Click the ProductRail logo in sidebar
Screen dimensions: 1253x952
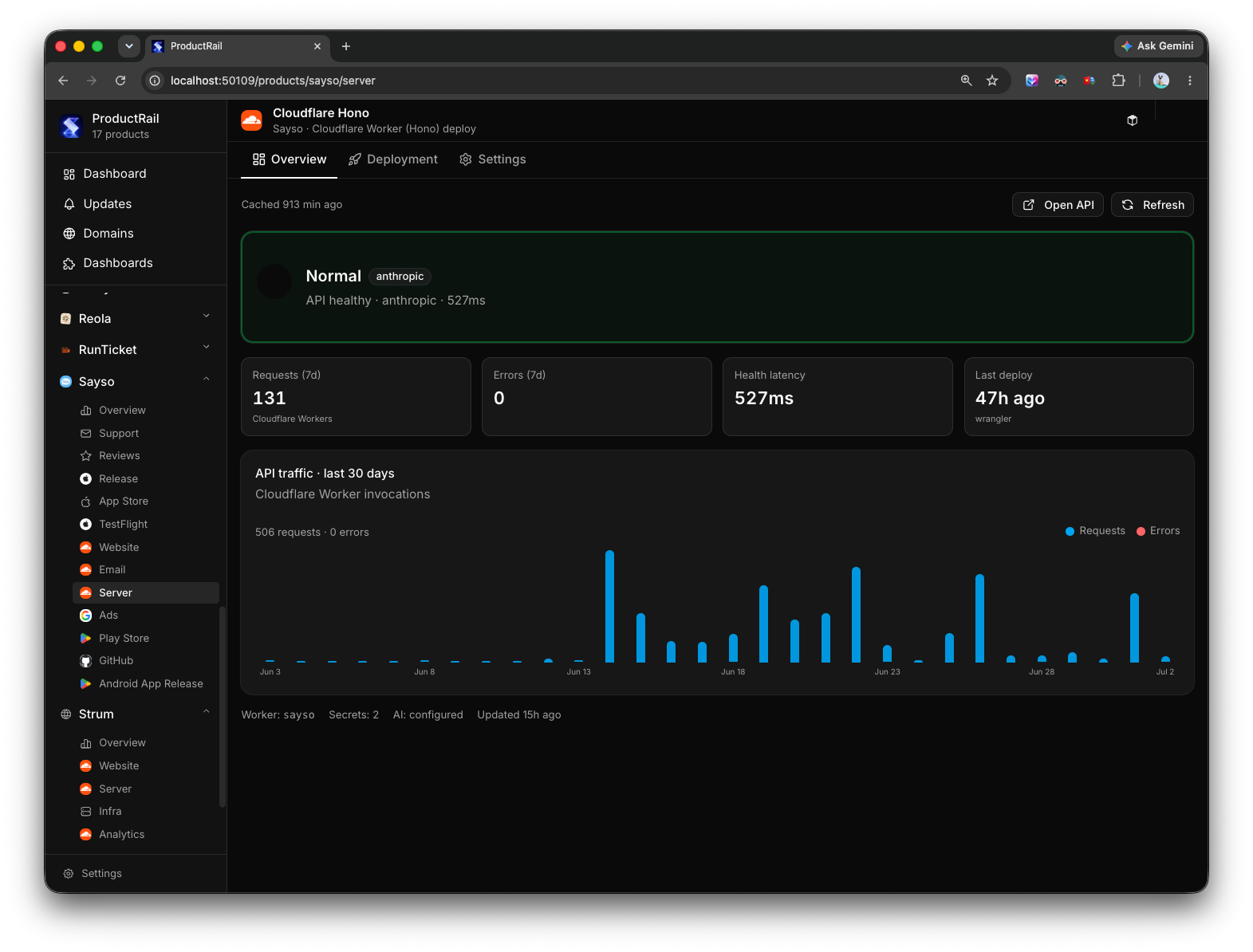click(72, 126)
